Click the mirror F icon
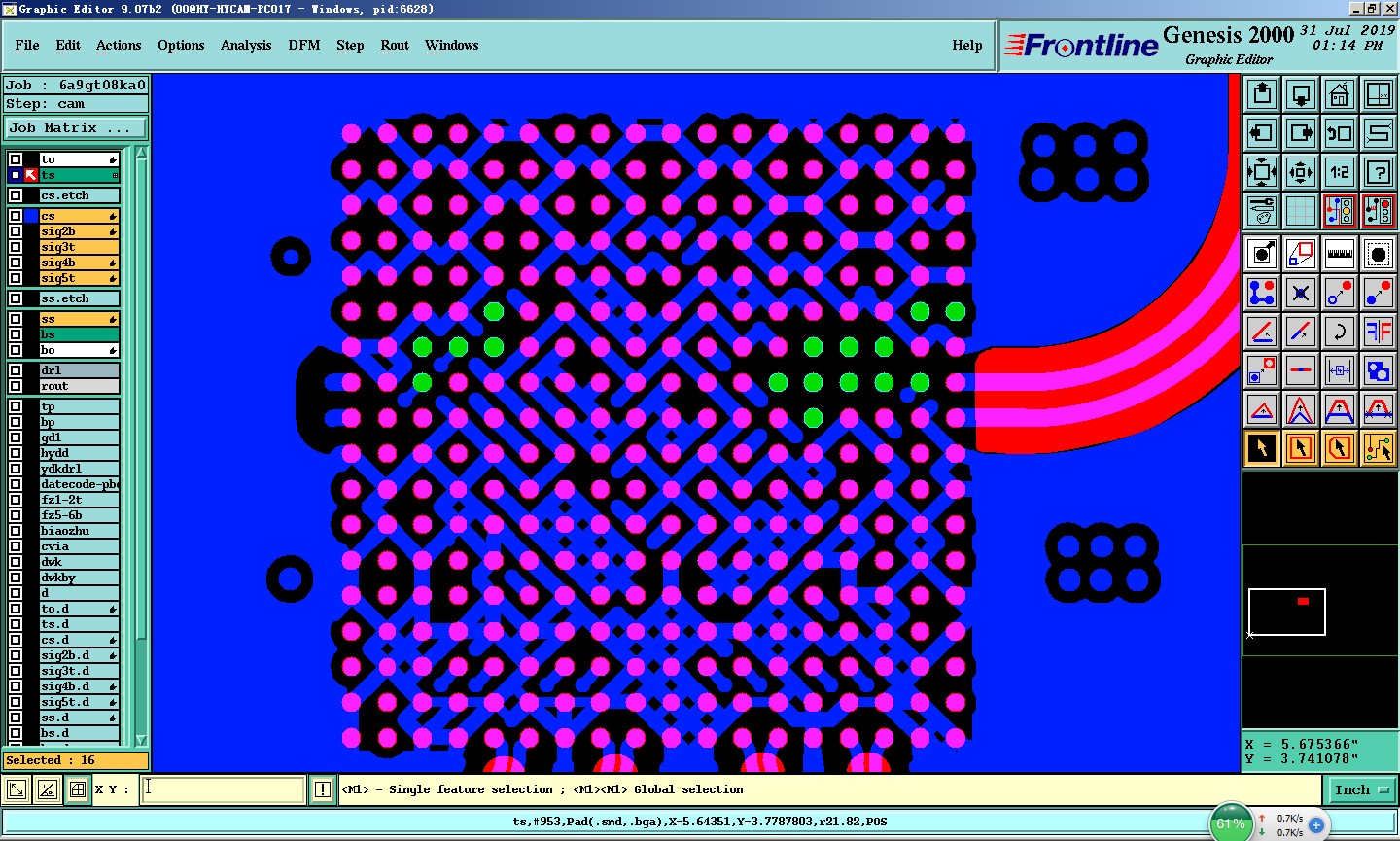Screen dimensions: 1400x841 [1379, 332]
